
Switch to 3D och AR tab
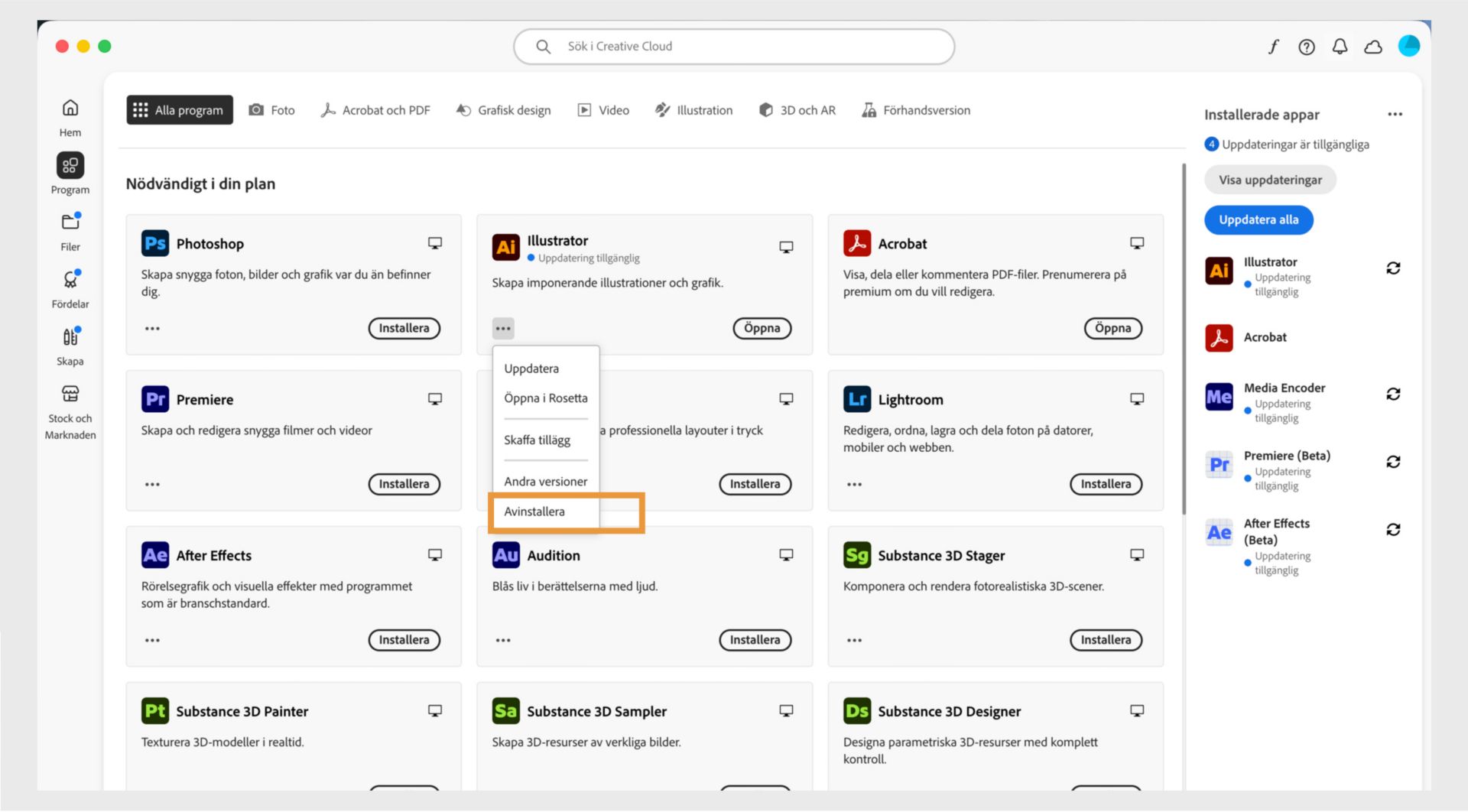(797, 110)
